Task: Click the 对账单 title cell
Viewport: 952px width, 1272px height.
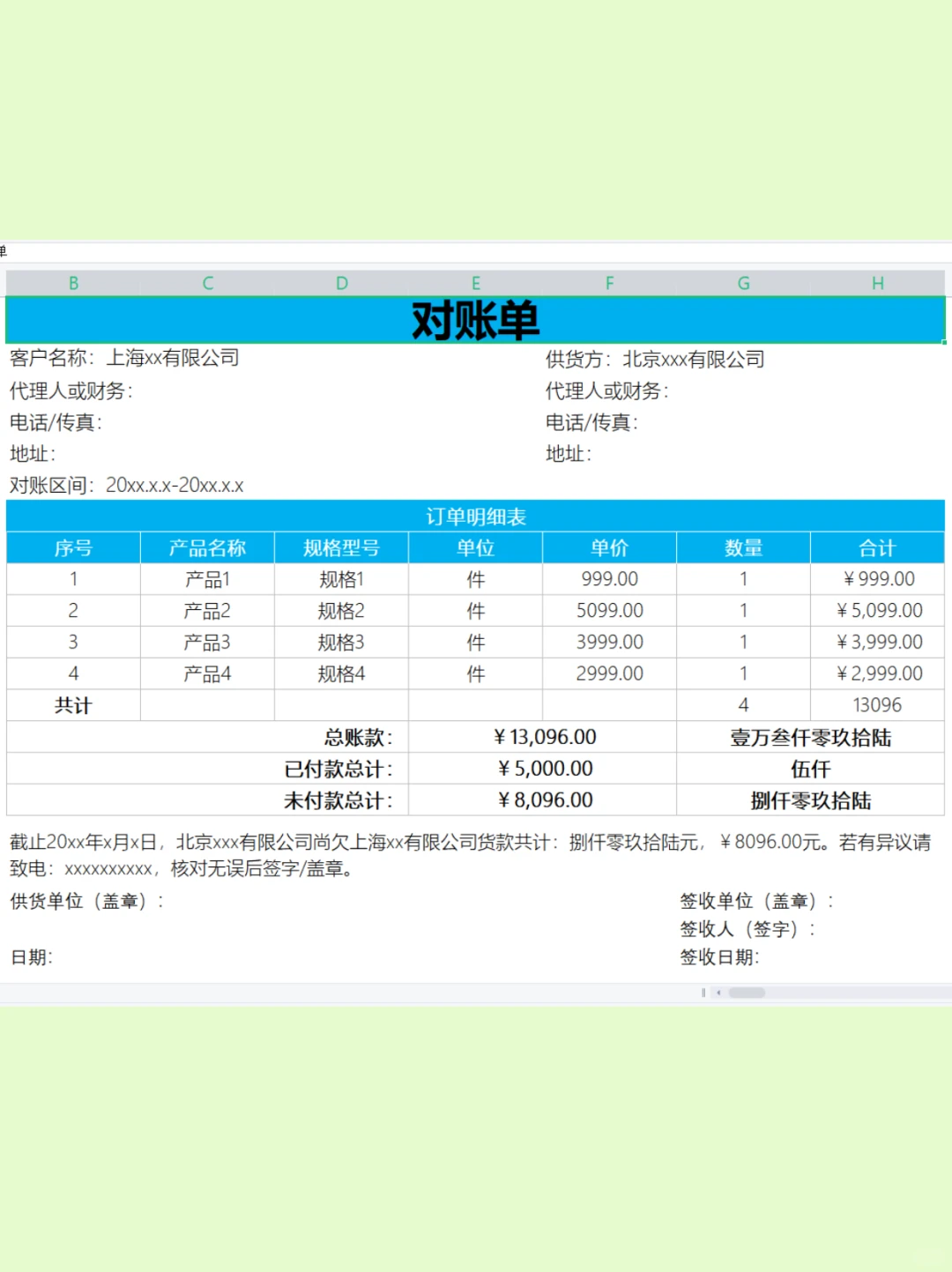Action: point(476,320)
